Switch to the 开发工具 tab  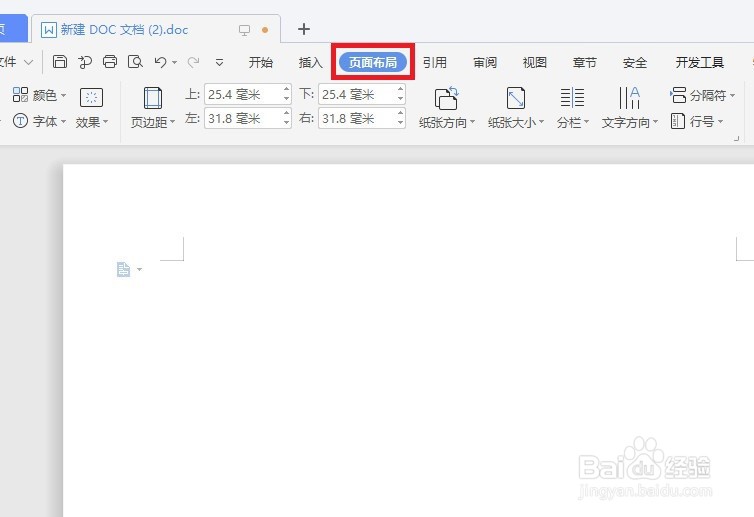pos(700,63)
